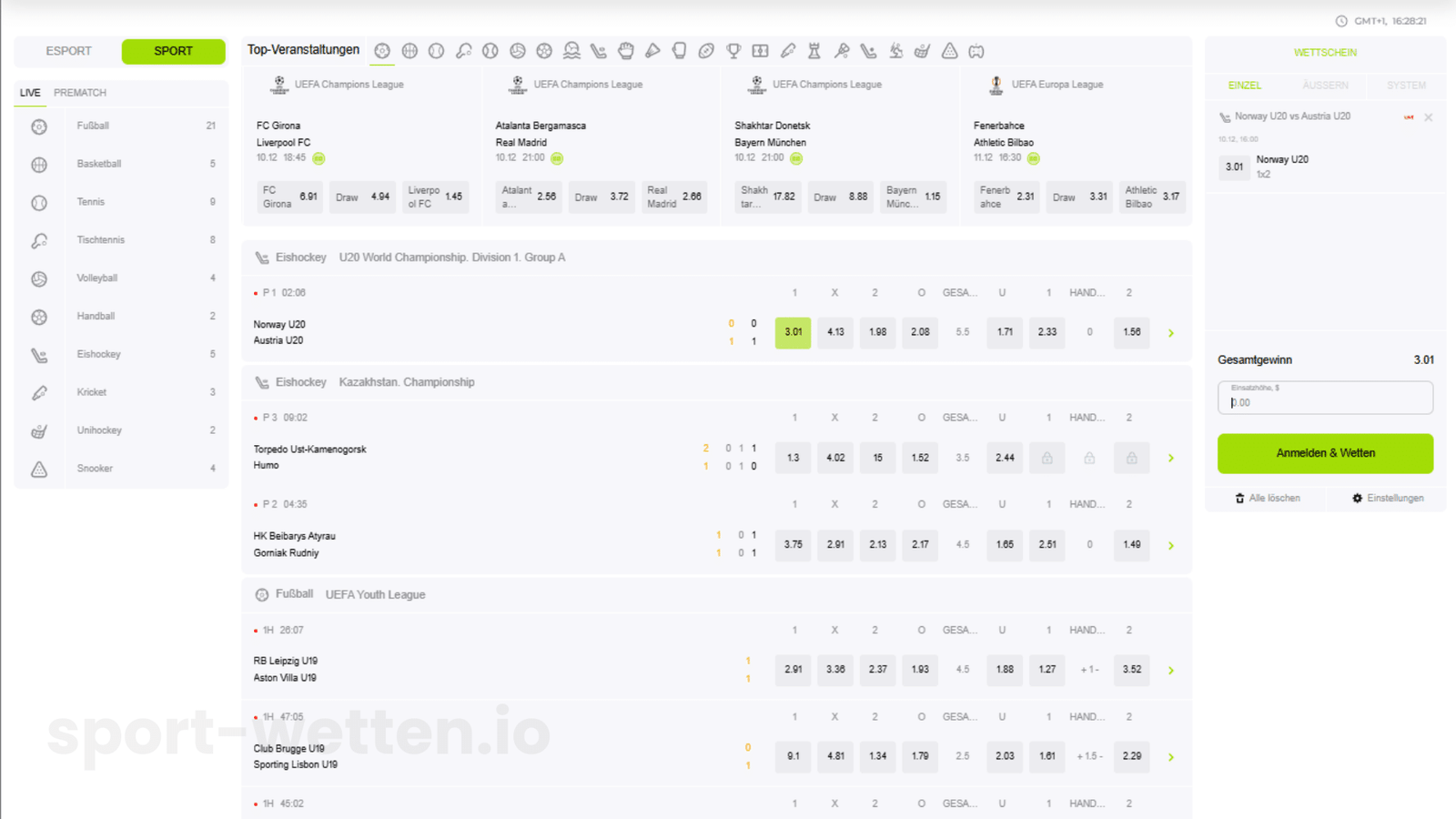
Task: Select lacrosse stick icon in top bar
Action: click(841, 51)
